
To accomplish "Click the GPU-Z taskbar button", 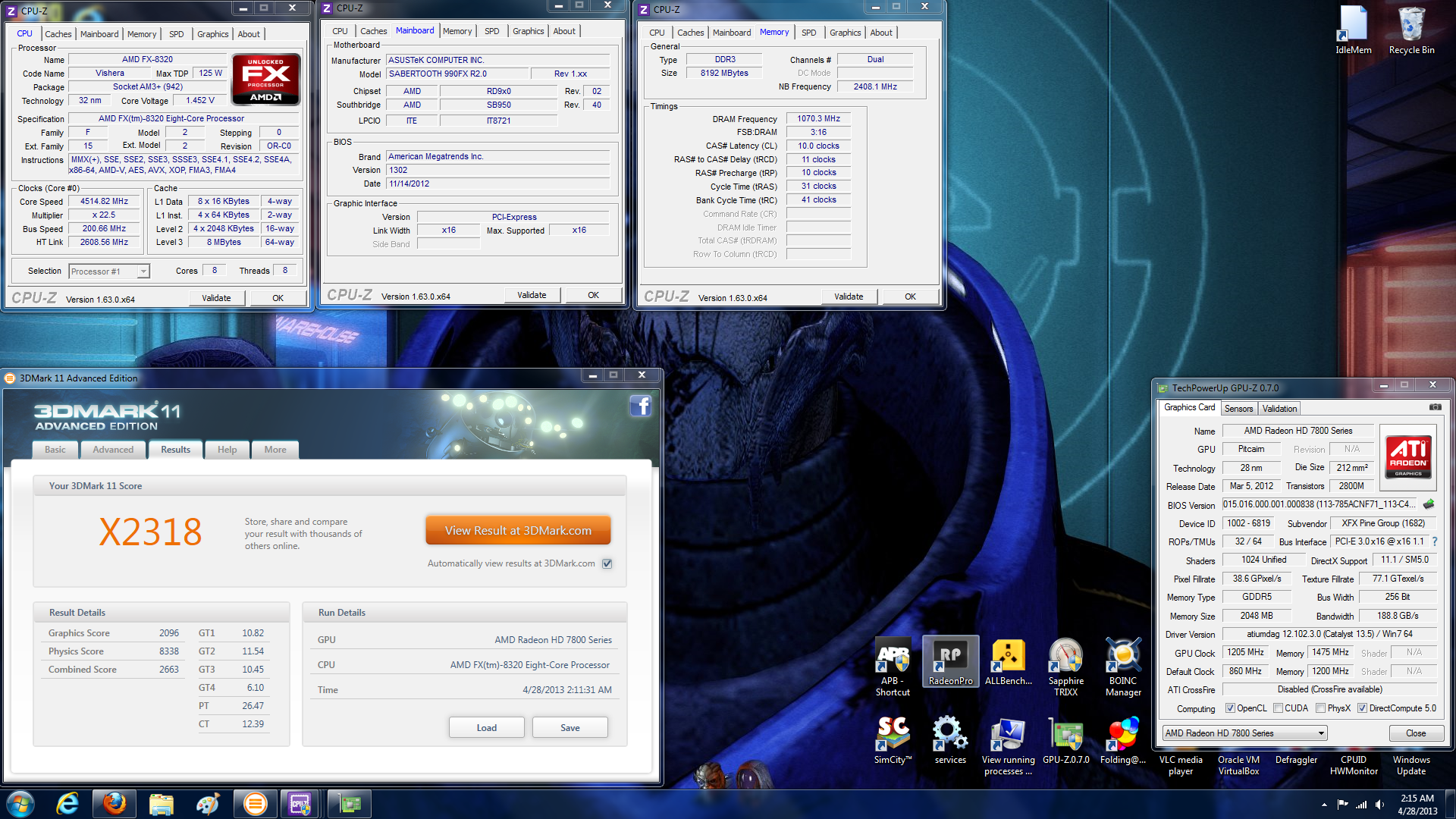I will (x=349, y=804).
